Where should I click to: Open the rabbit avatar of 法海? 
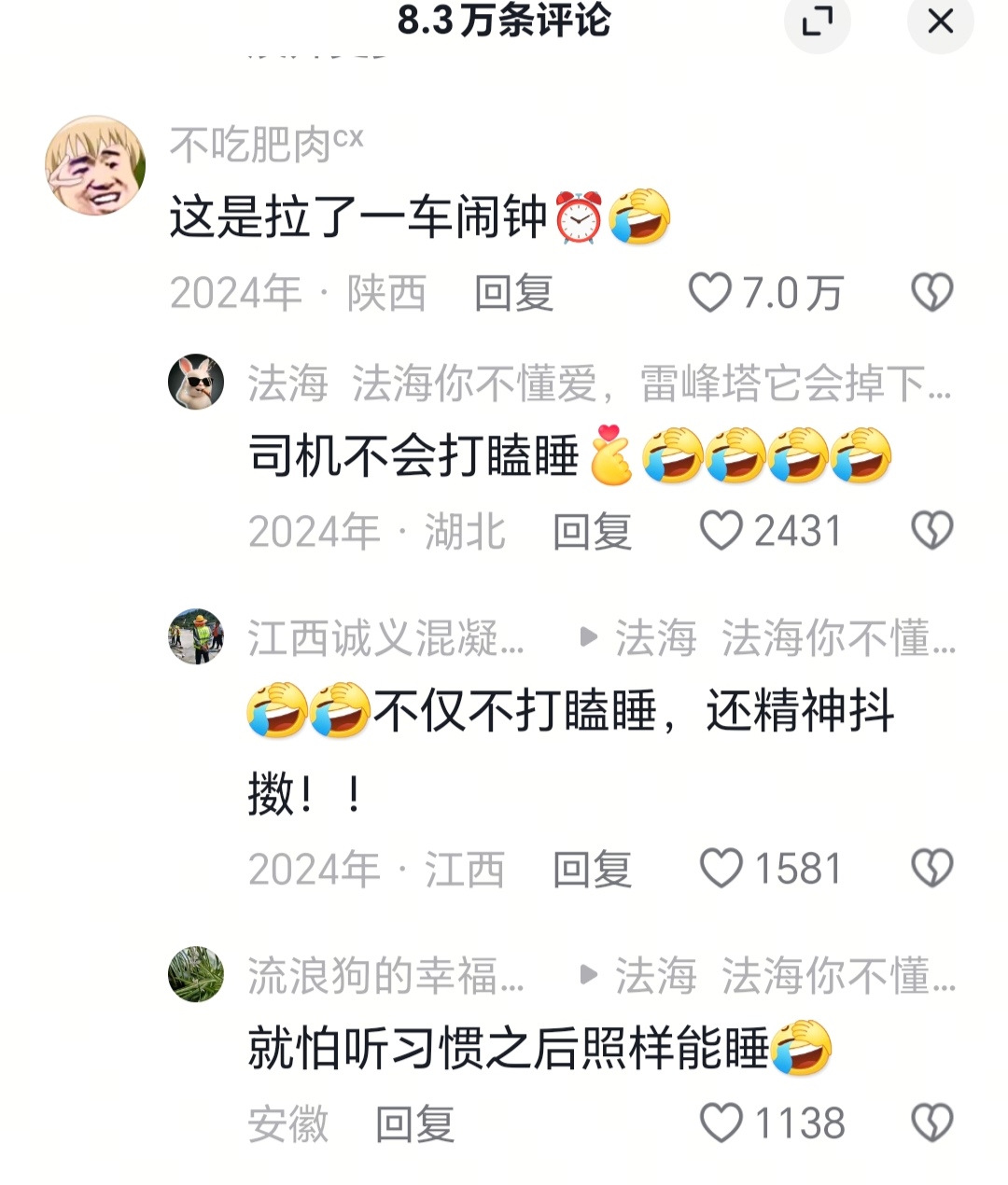pyautogui.click(x=196, y=383)
